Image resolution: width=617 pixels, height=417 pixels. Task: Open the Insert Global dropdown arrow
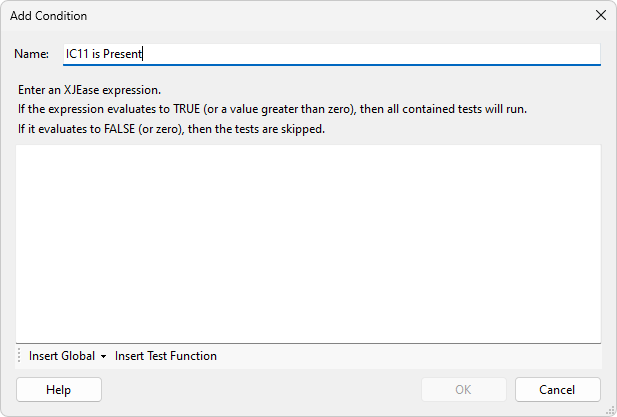point(103,356)
